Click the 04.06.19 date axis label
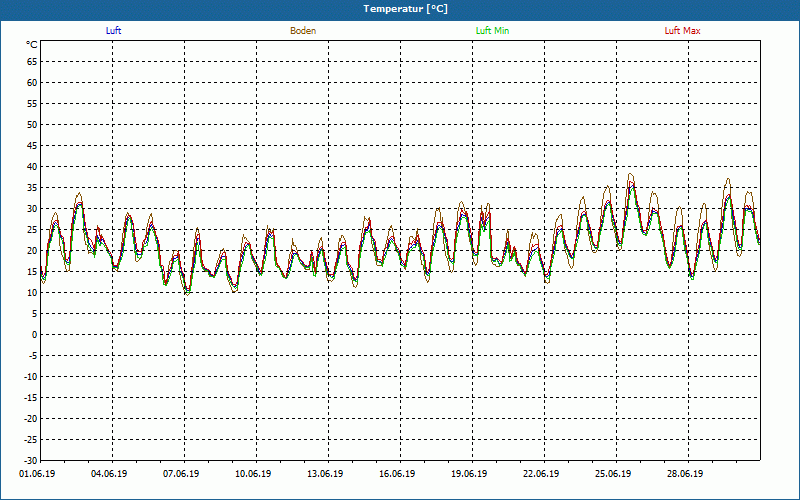 [109, 474]
